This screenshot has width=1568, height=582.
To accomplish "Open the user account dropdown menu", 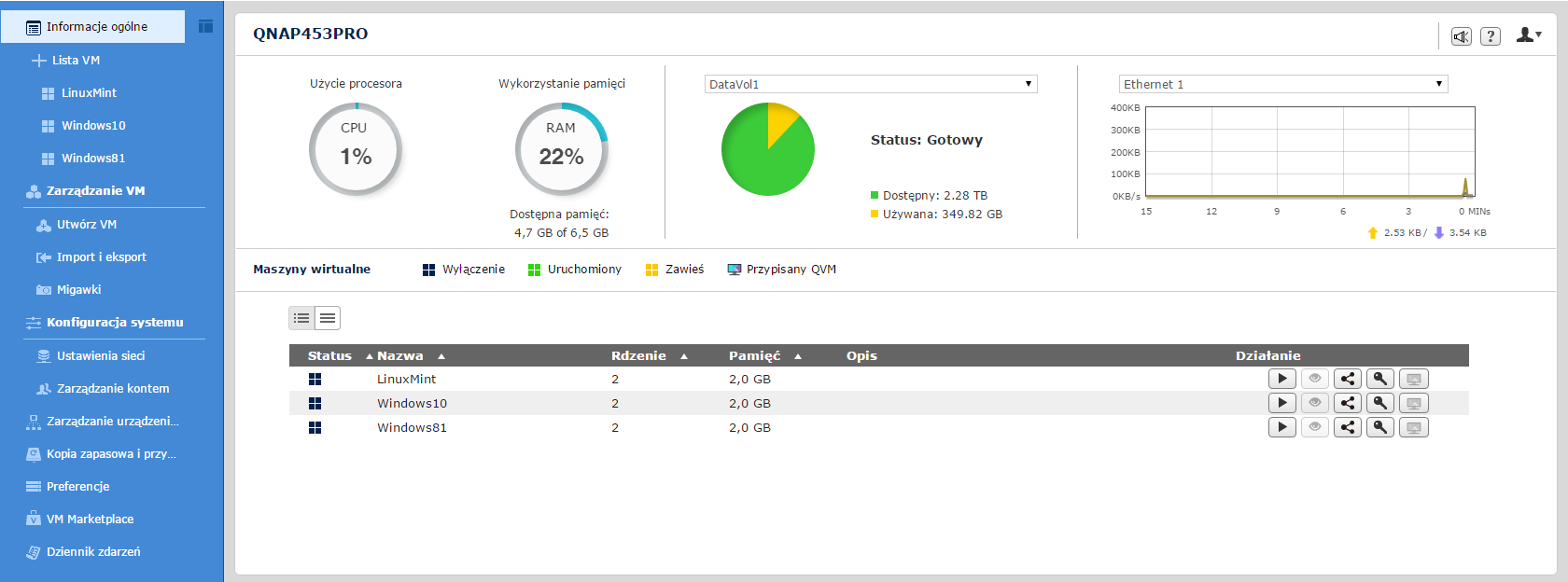I will tap(1528, 35).
